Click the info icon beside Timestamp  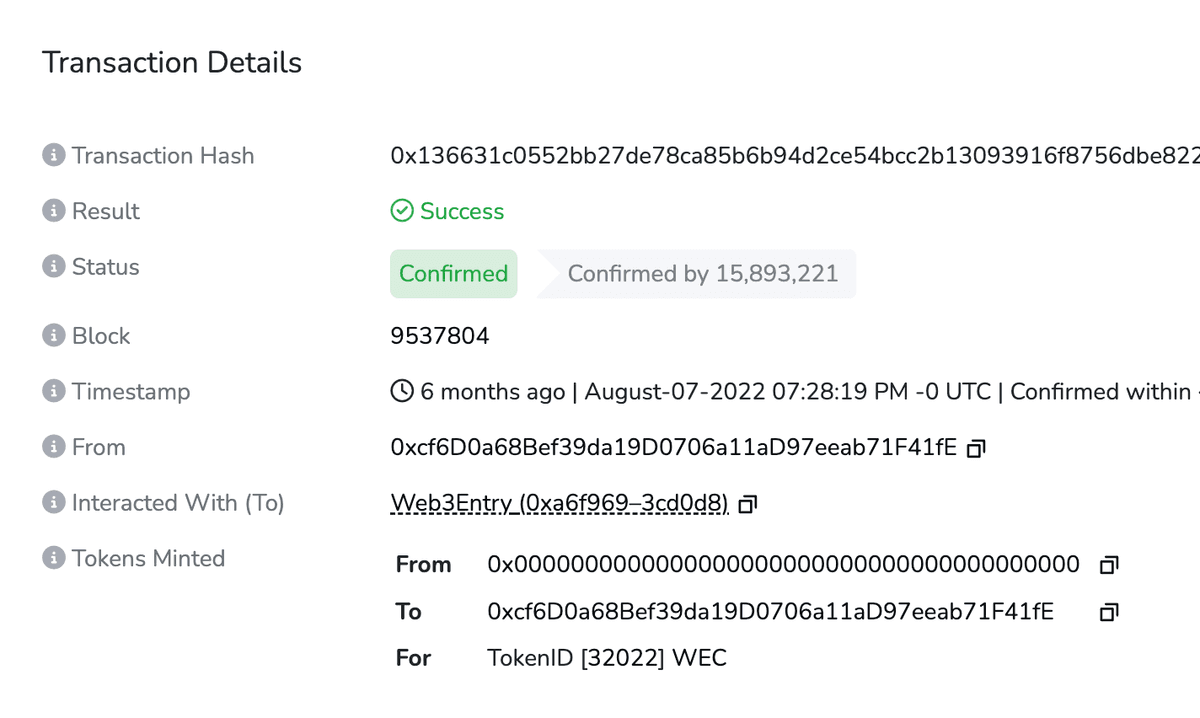tap(52, 392)
